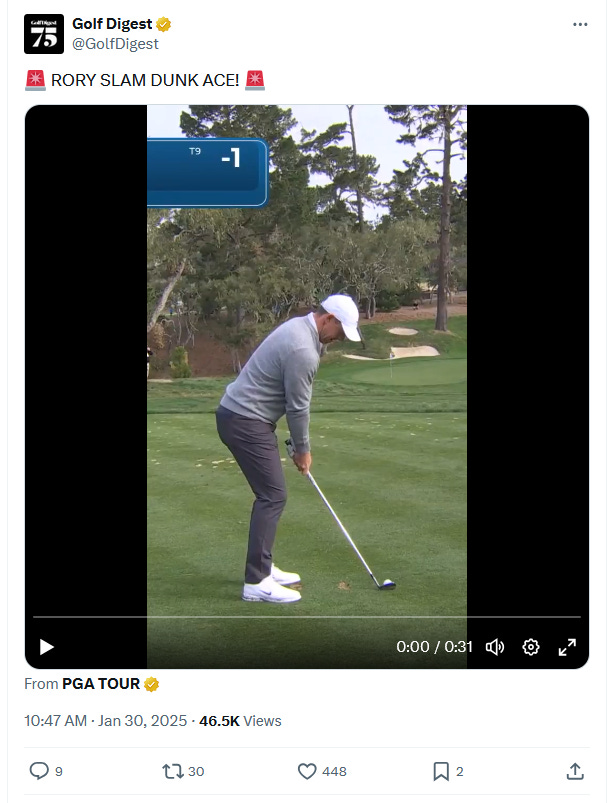Repost the tweet with the retweet icon
Viewport: 612px width, 803px height.
pyautogui.click(x=172, y=771)
